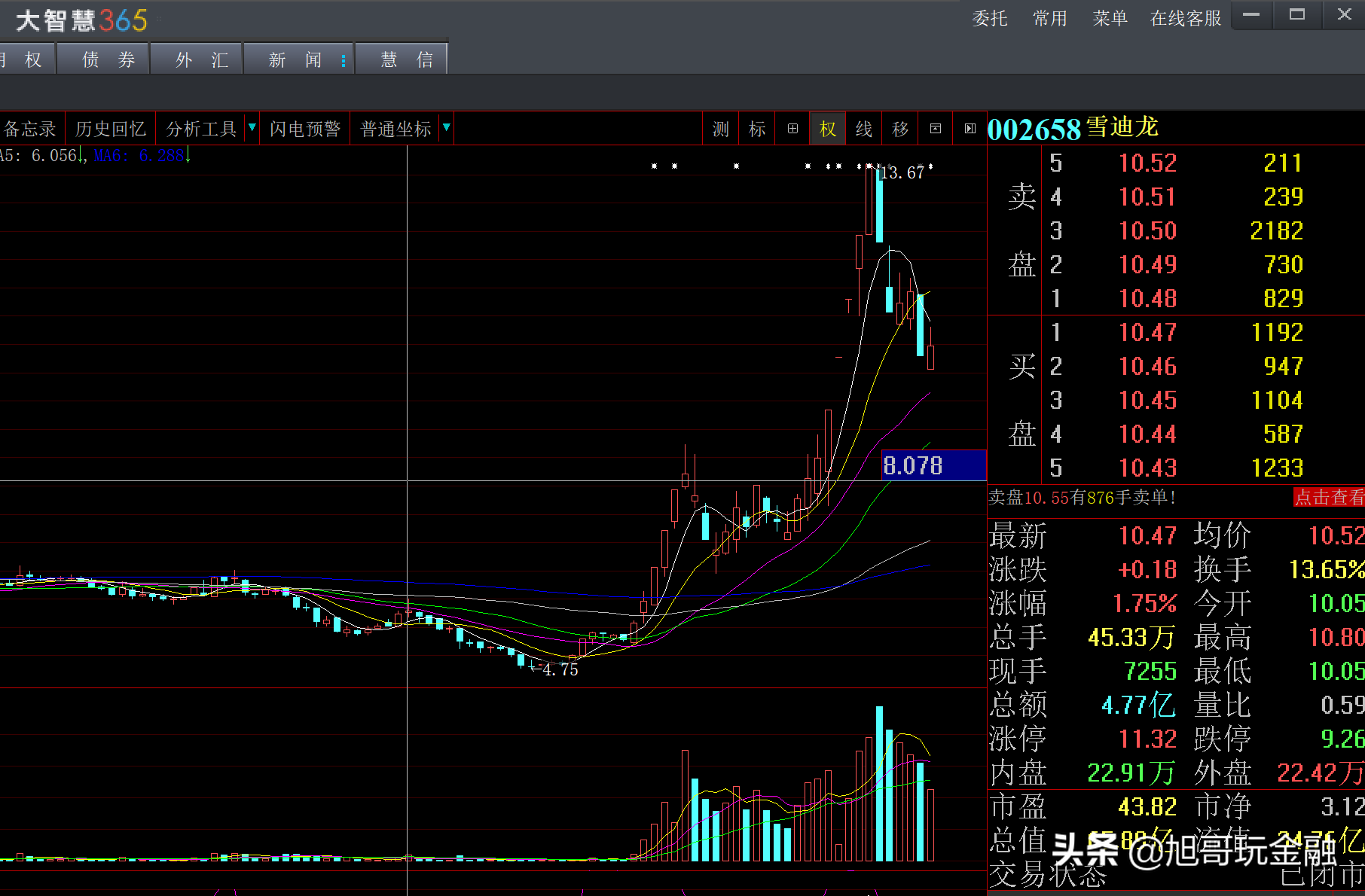Screen dimensions: 1365x896
Task: Open the 闪电预警 alert tool
Action: pyautogui.click(x=305, y=129)
